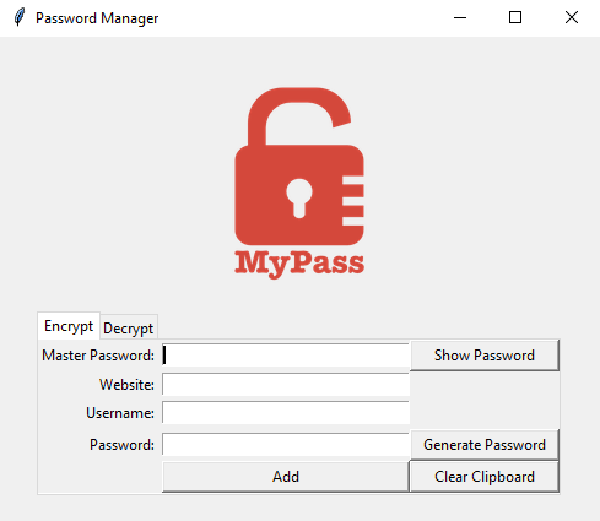This screenshot has height=521, width=600.
Task: Close the Password Manager window
Action: click(x=571, y=18)
